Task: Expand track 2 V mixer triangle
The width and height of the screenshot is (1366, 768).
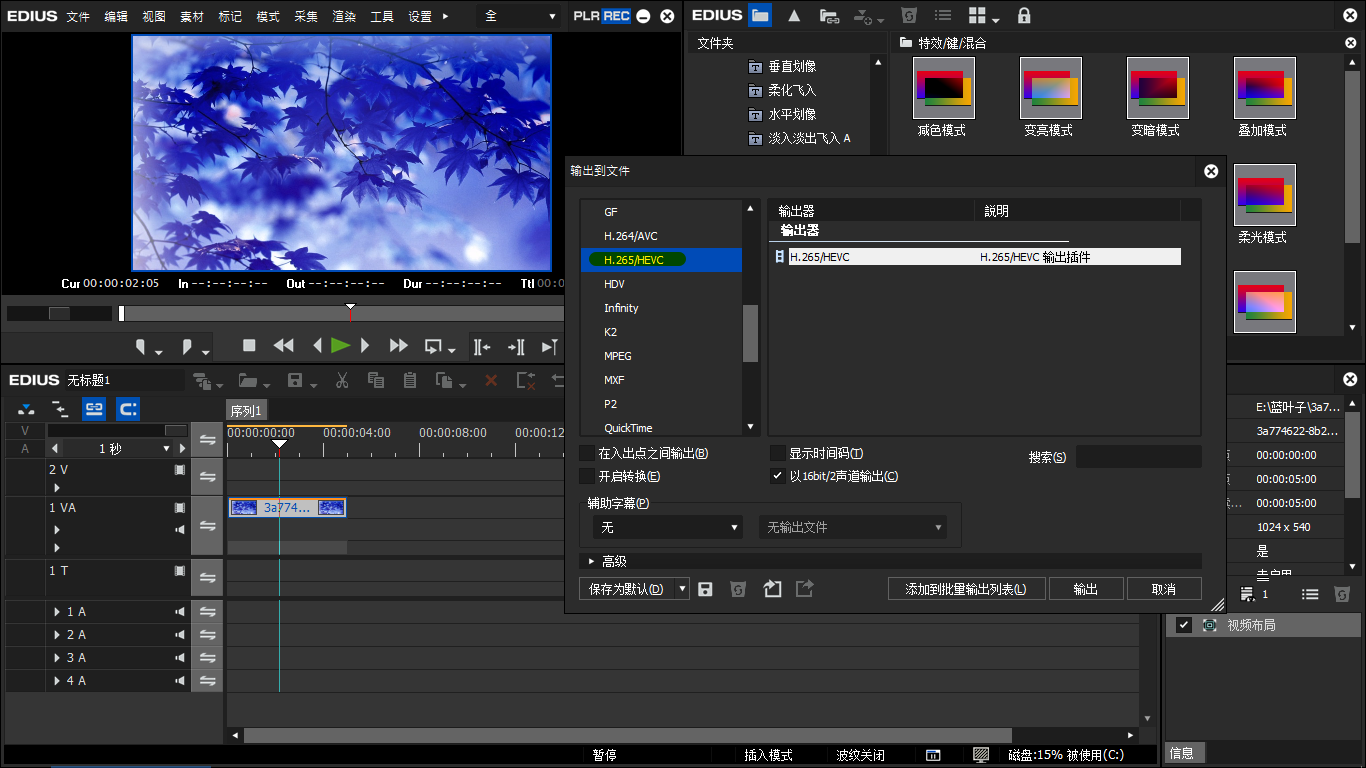Action: (57, 488)
